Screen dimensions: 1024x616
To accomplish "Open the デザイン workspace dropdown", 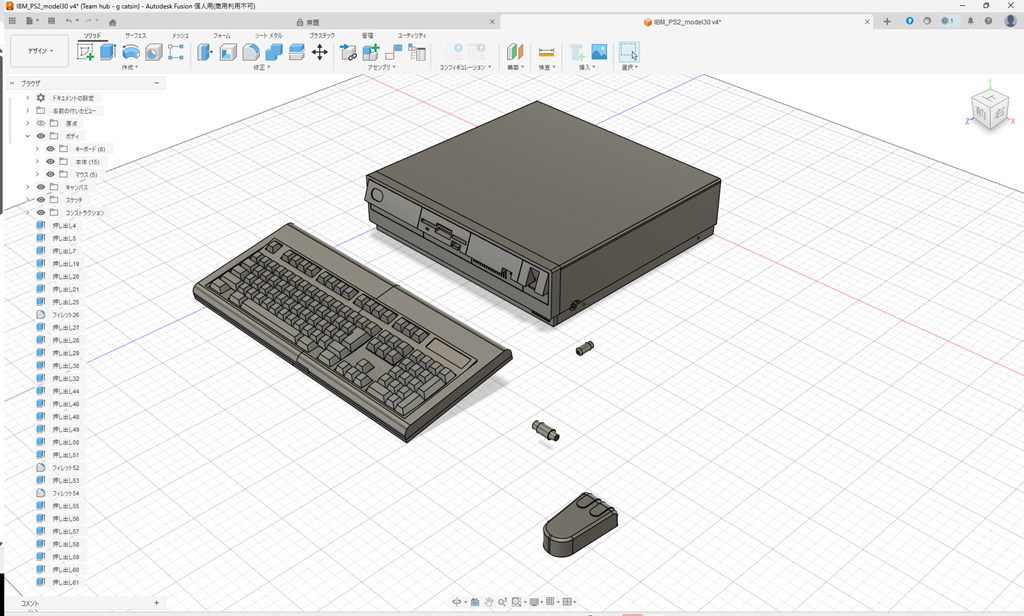I will tap(40, 51).
